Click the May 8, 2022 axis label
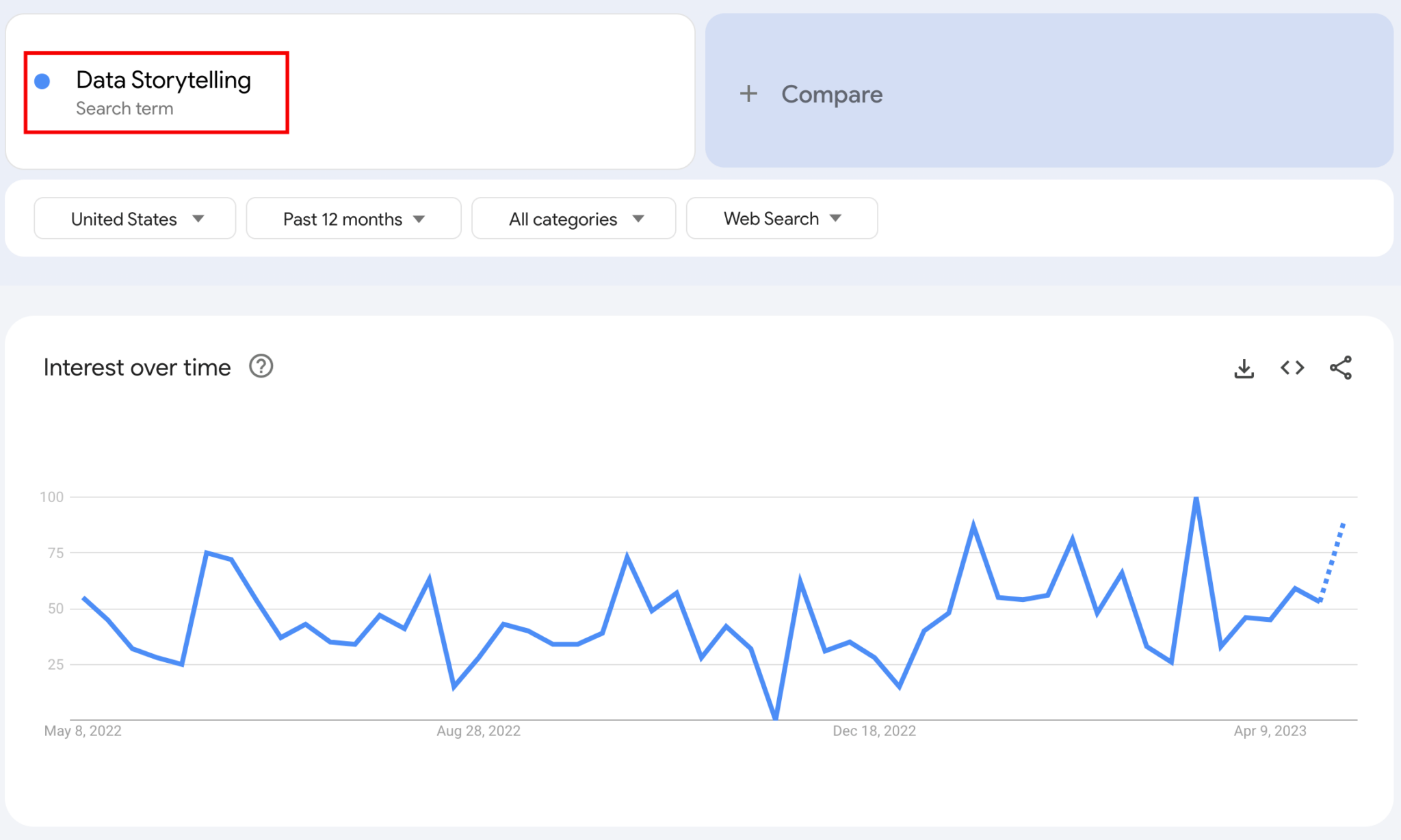Screen dimensions: 1401x840 [83, 731]
